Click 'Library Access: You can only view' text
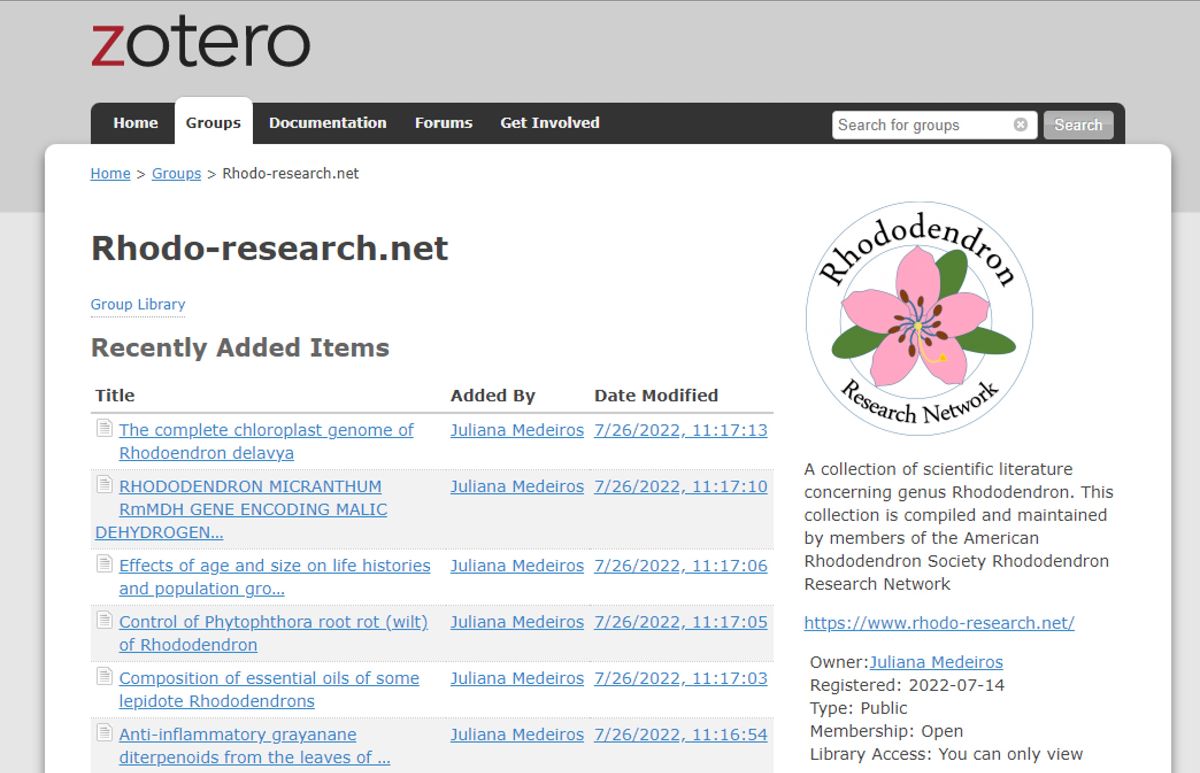Viewport: 1200px width, 773px height. (x=946, y=754)
